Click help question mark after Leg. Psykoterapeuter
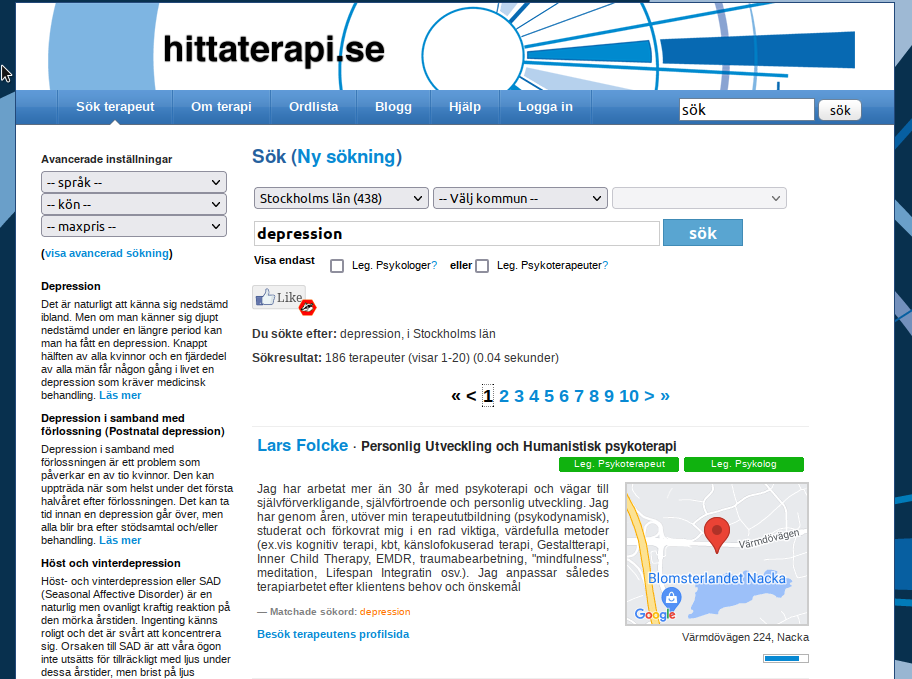912x679 pixels. (605, 266)
